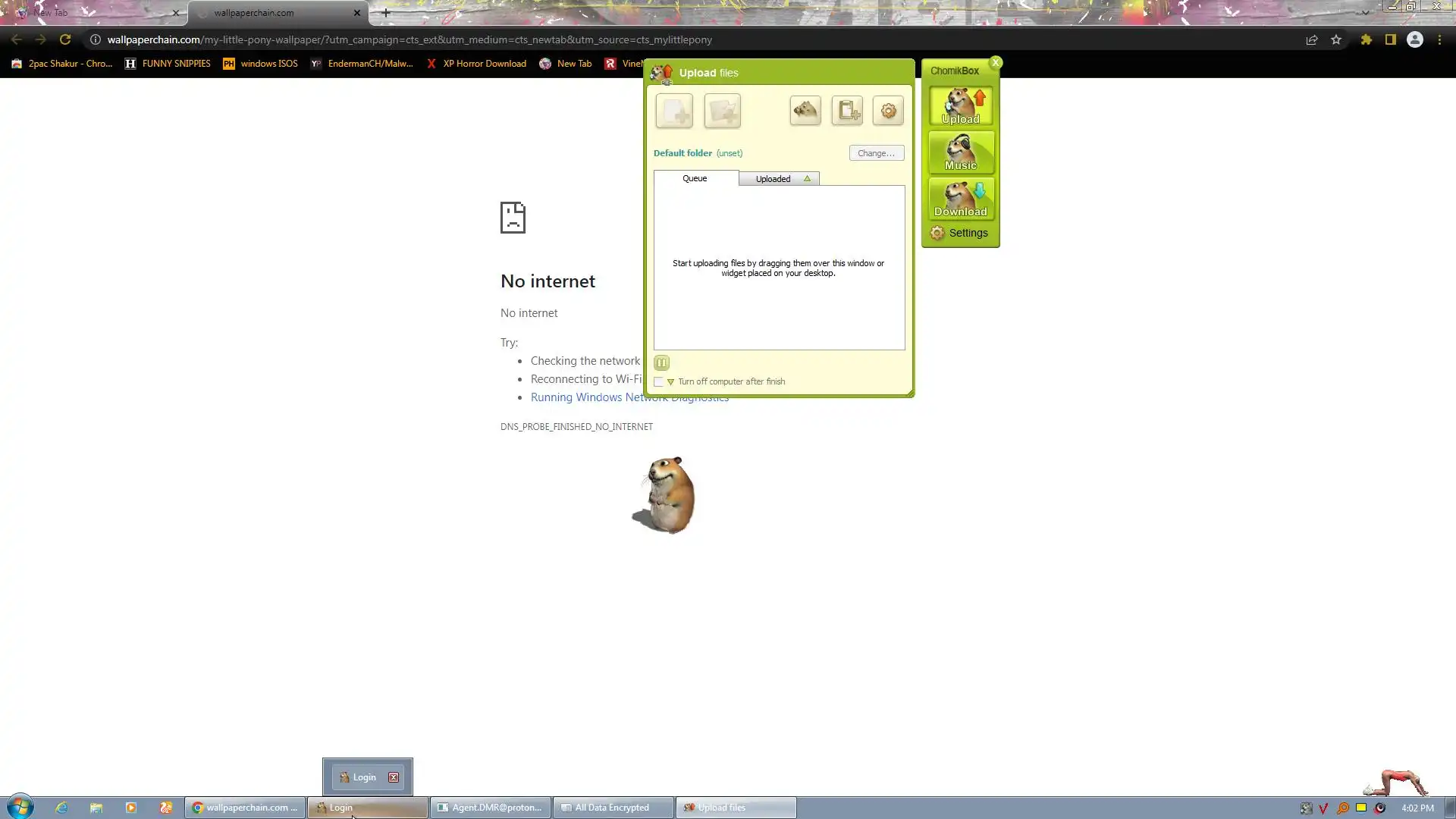1456x819 pixels.
Task: Enable Turn off computer after finish checkbox
Action: click(659, 381)
